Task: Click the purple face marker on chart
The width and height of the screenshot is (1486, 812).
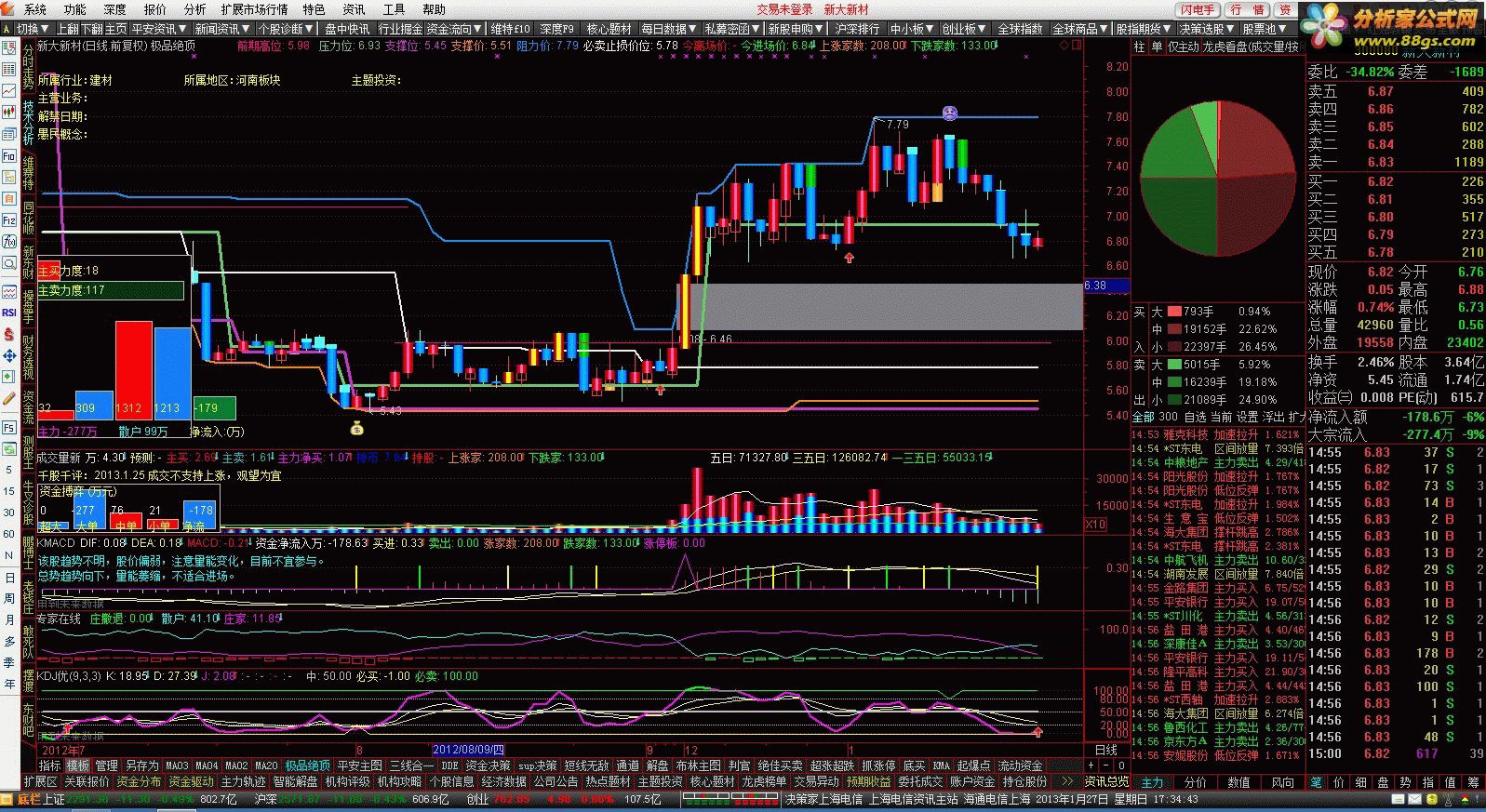Action: point(949,113)
